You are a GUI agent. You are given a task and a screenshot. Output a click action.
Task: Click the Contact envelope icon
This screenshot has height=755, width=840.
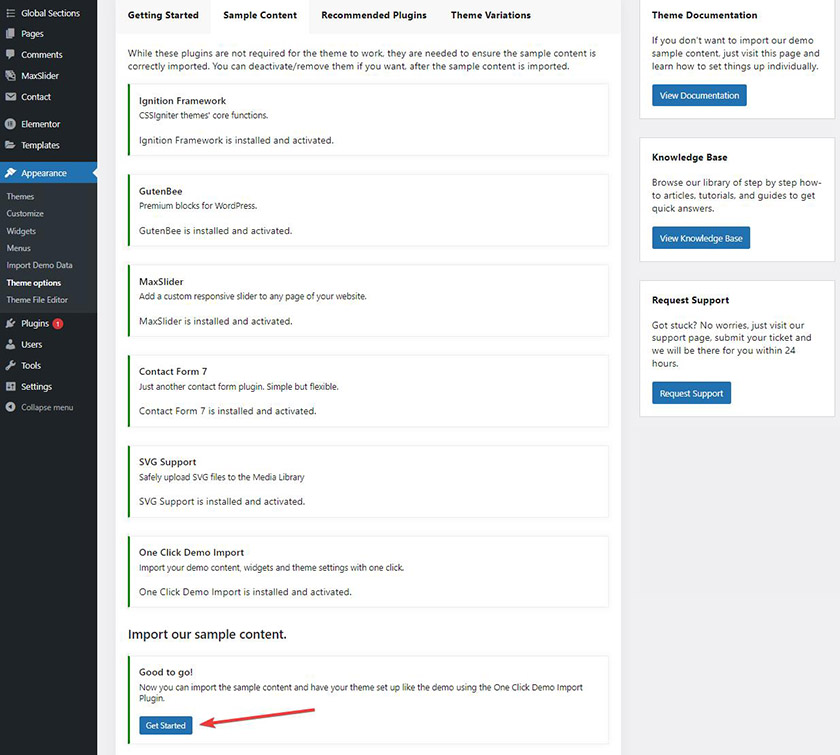click(10, 97)
